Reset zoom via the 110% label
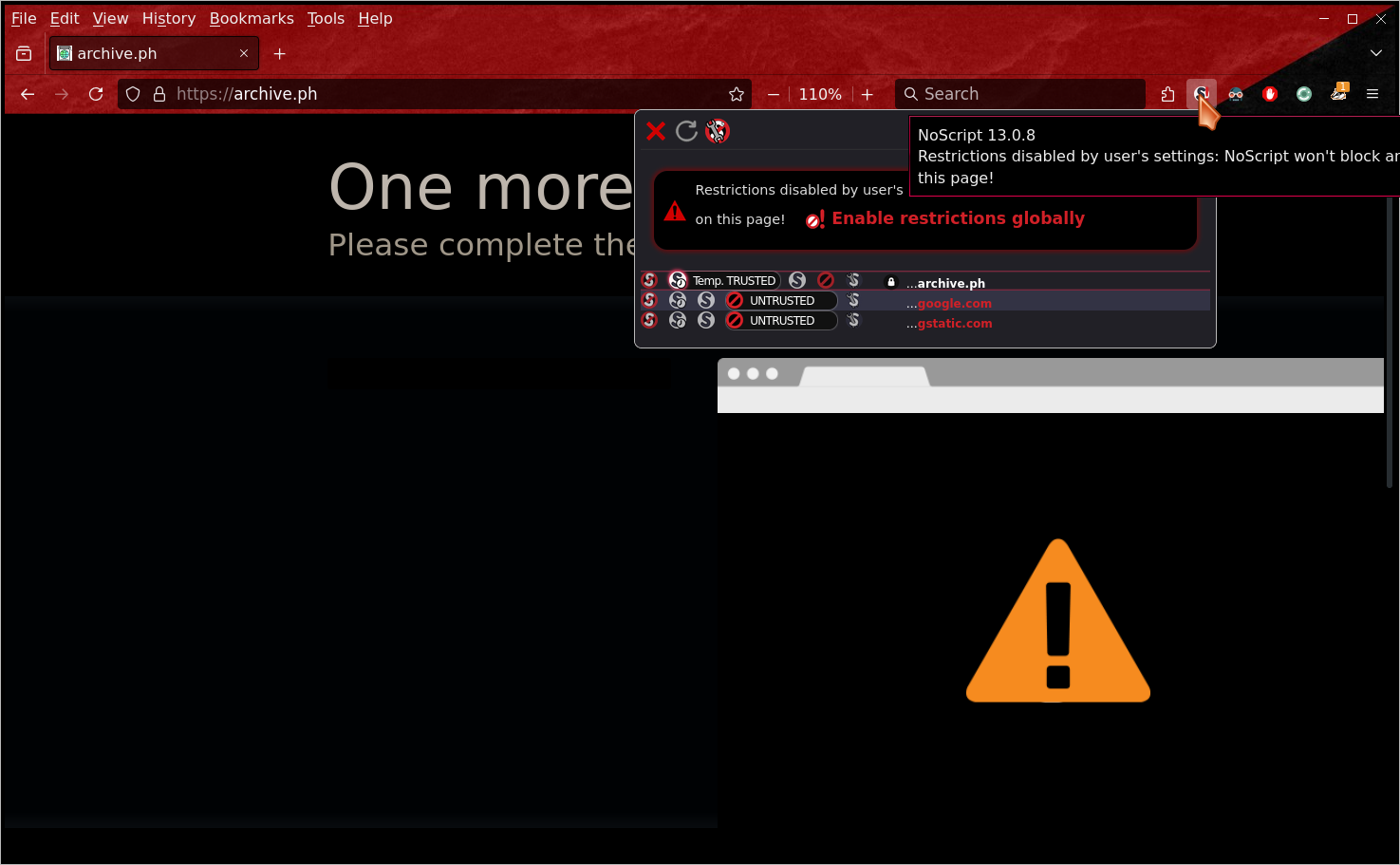The height and width of the screenshot is (865, 1400). pyautogui.click(x=820, y=94)
